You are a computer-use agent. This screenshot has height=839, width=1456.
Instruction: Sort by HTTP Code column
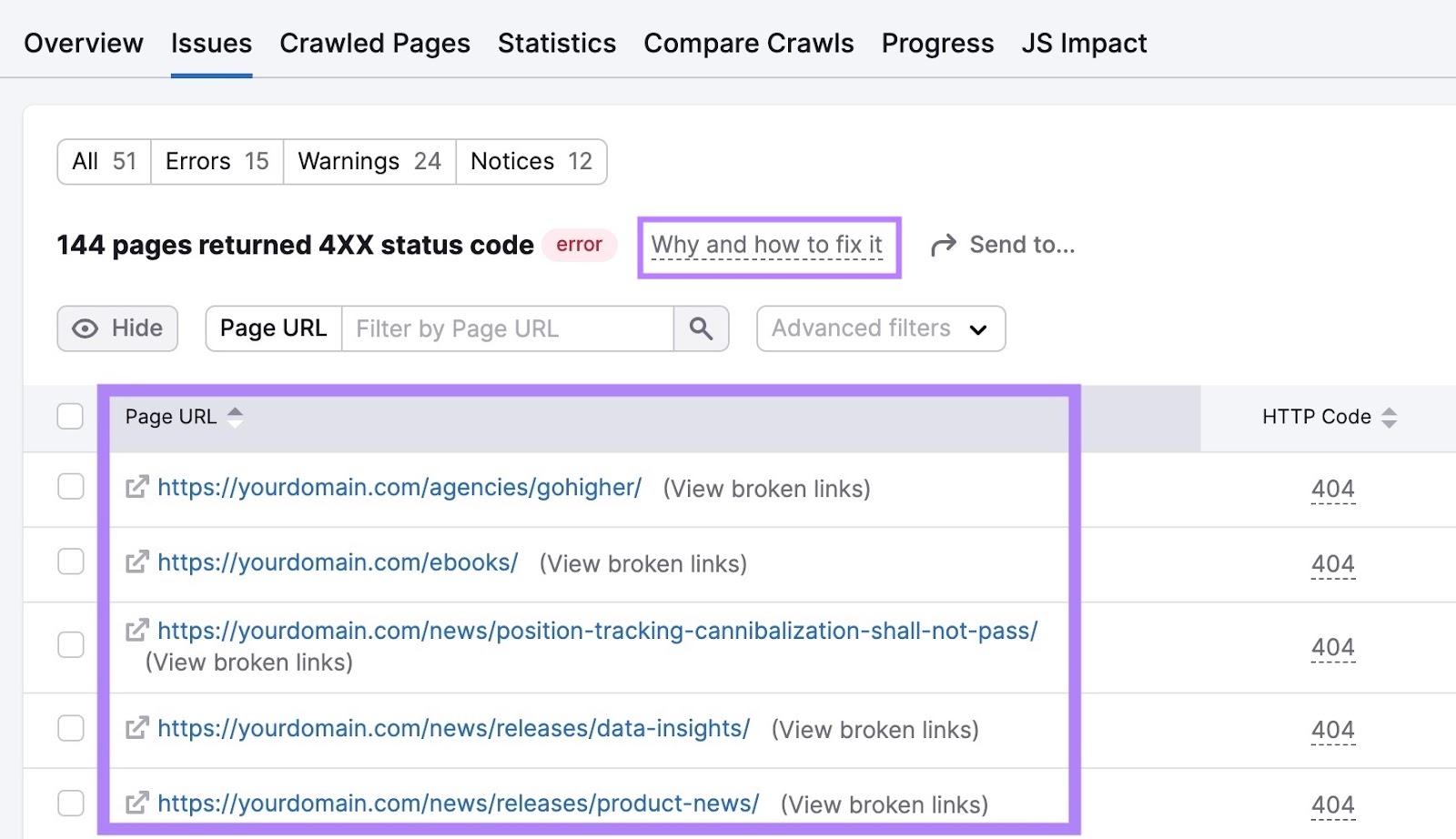(x=1389, y=418)
